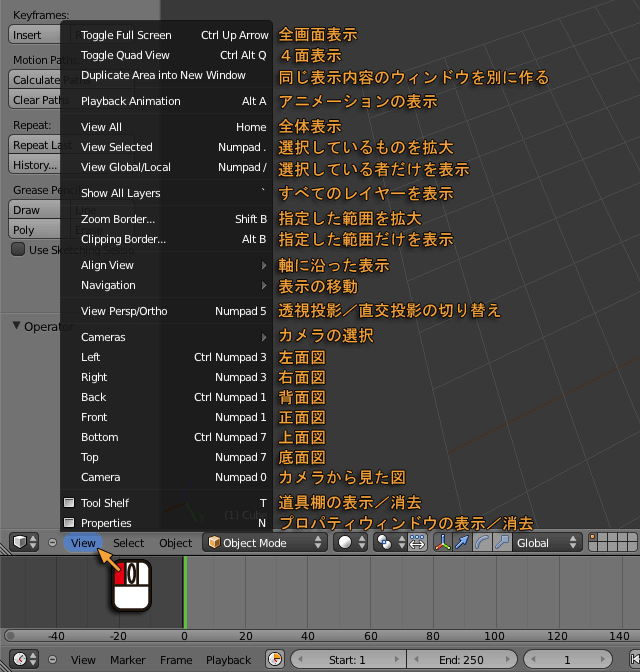The width and height of the screenshot is (640, 672).
Task: Toggle Tool Shelf checkbox in View menu
Action: point(69,503)
